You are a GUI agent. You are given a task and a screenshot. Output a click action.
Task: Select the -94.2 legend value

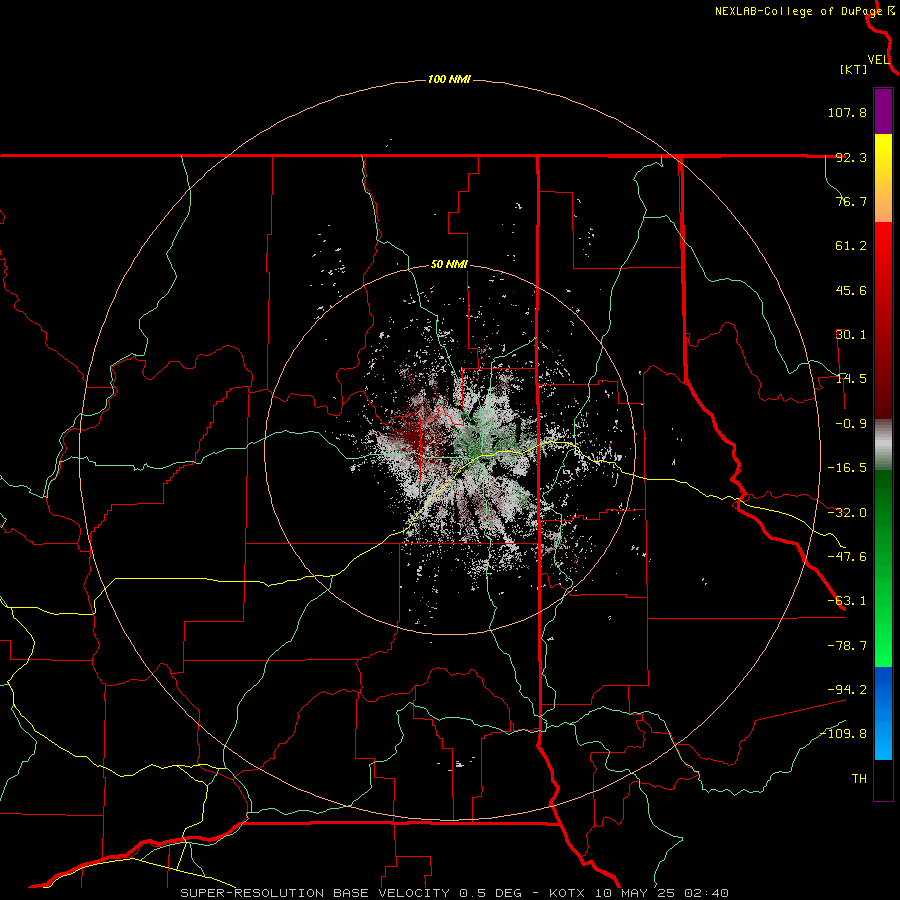coord(847,689)
